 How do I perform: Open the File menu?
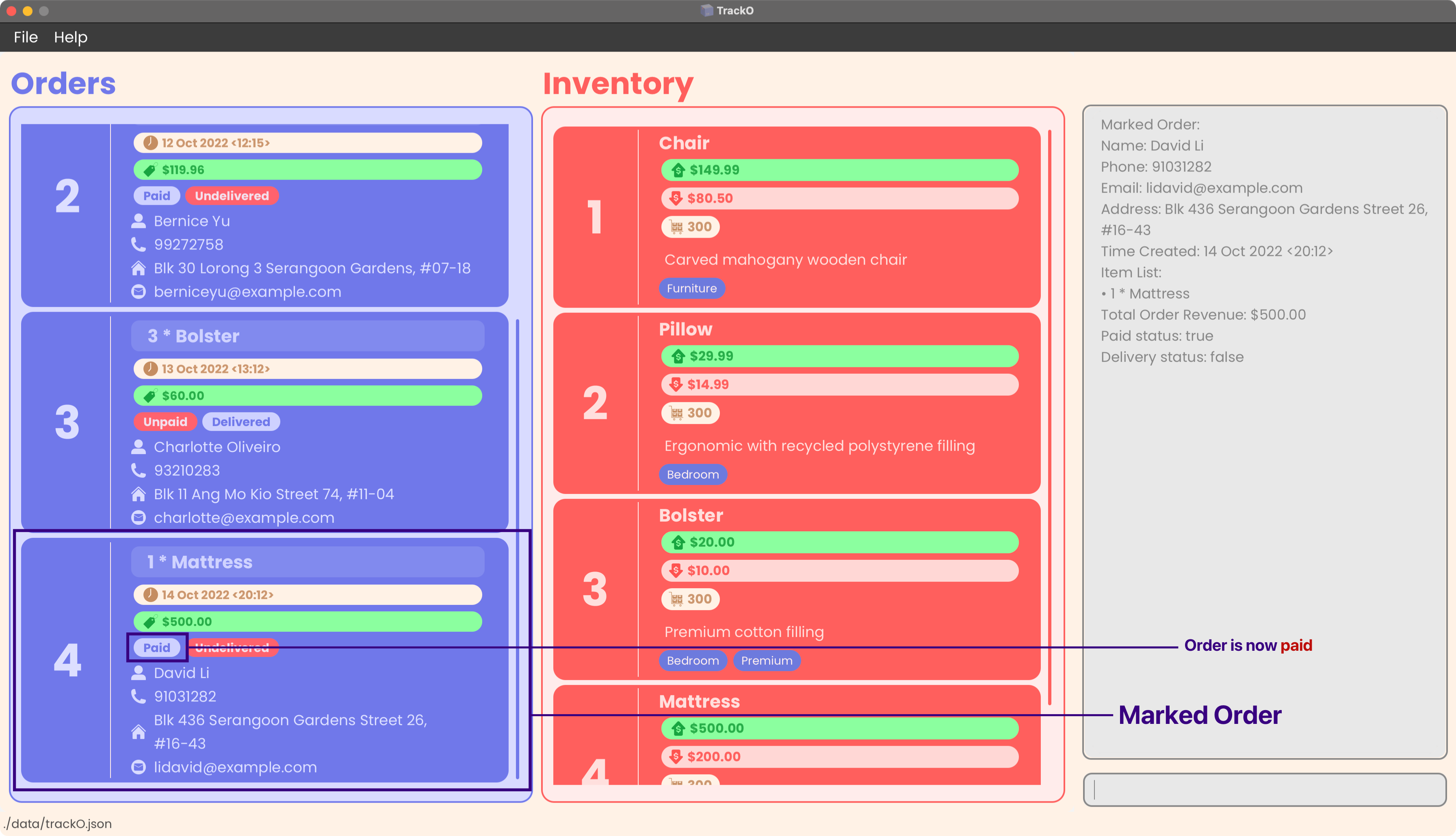point(26,37)
